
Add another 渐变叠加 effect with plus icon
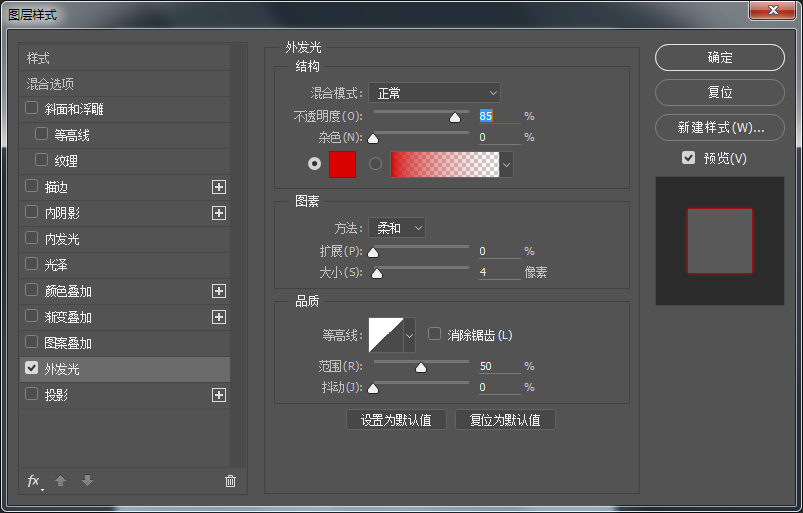coord(219,317)
